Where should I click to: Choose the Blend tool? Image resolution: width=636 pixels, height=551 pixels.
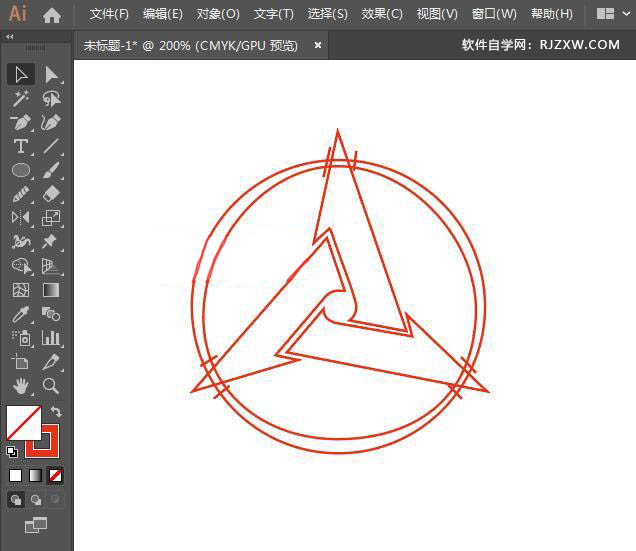pos(51,314)
